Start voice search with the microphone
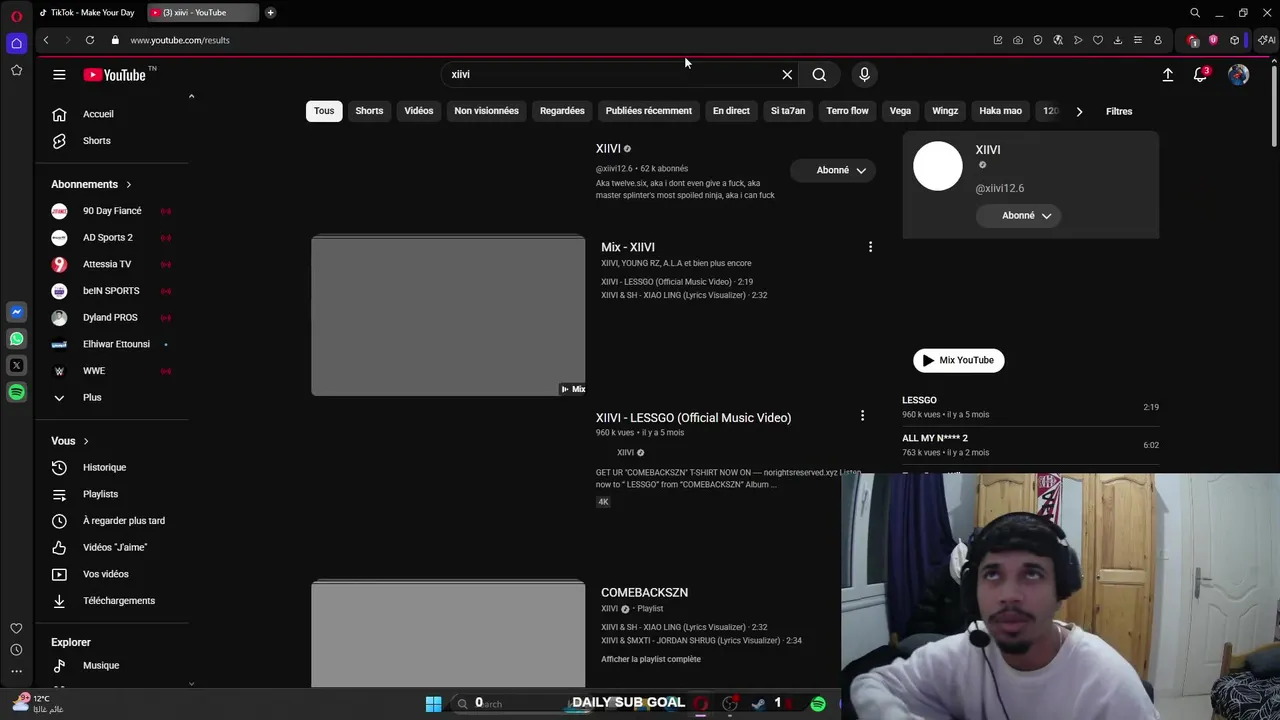 [x=864, y=75]
